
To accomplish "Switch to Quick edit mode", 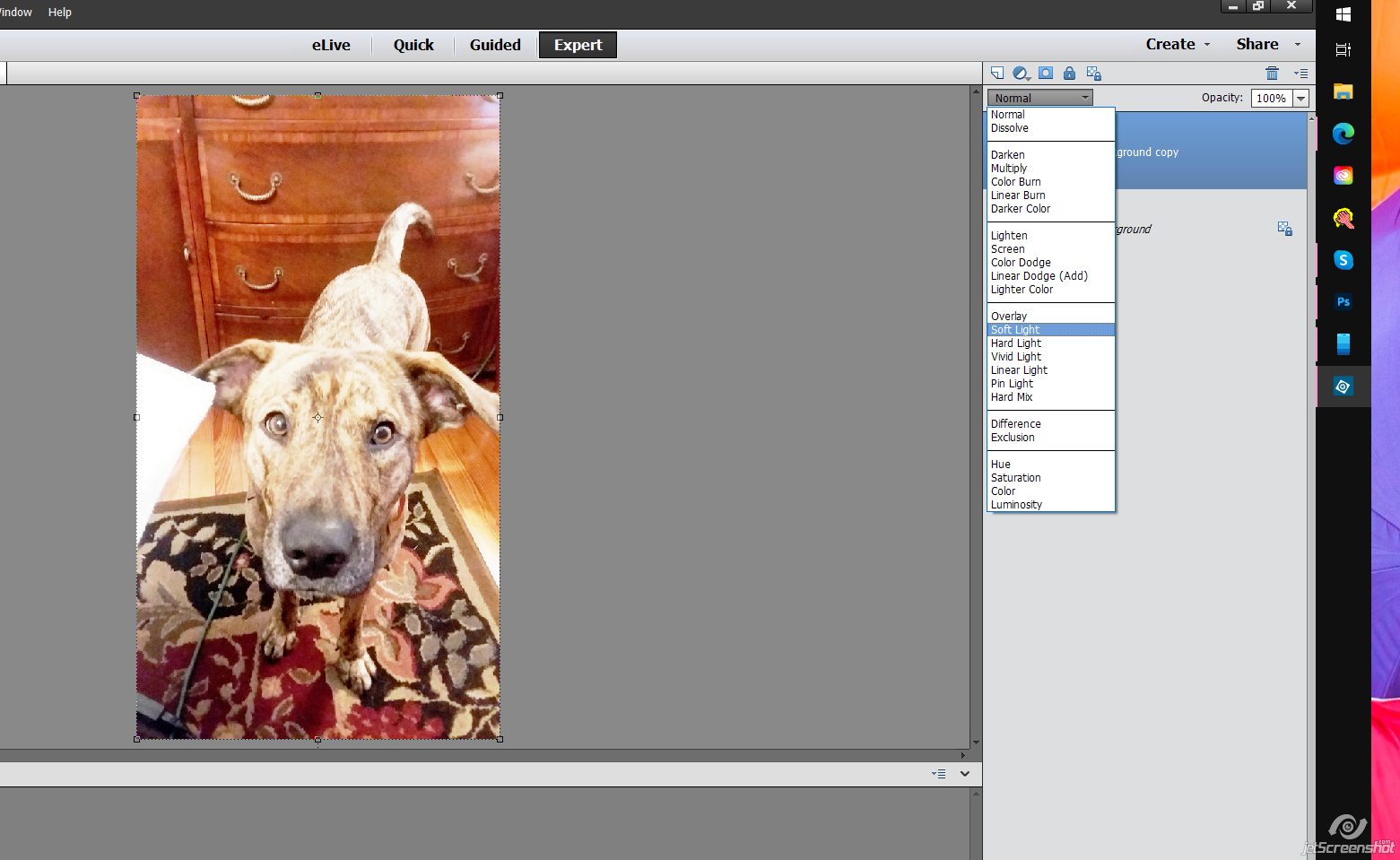I will pos(413,45).
